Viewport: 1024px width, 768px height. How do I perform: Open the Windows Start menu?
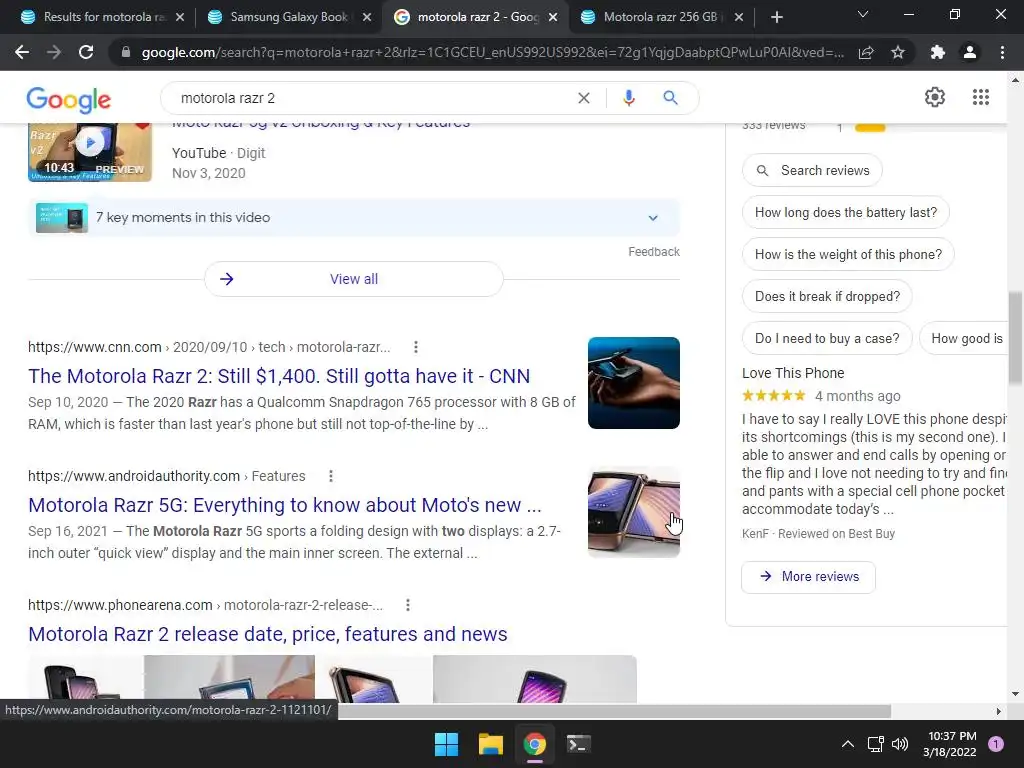tap(447, 744)
